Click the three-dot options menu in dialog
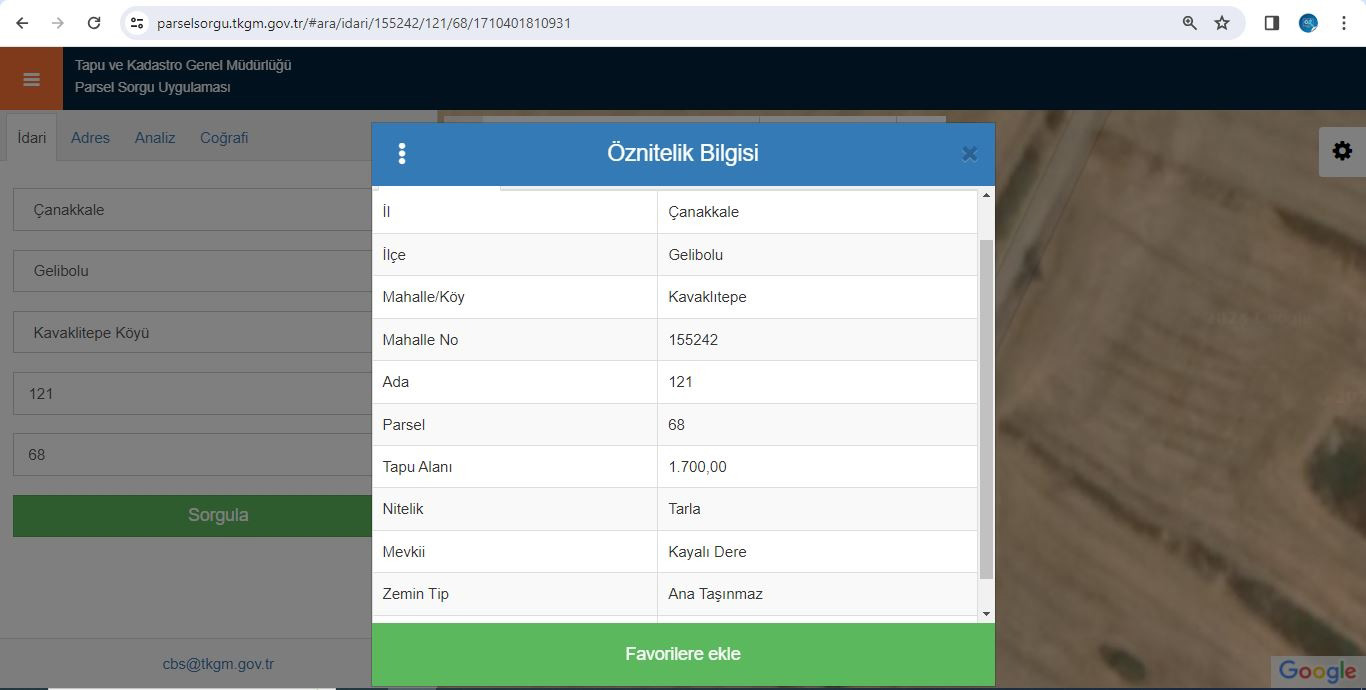The height and width of the screenshot is (690, 1366). click(x=402, y=154)
